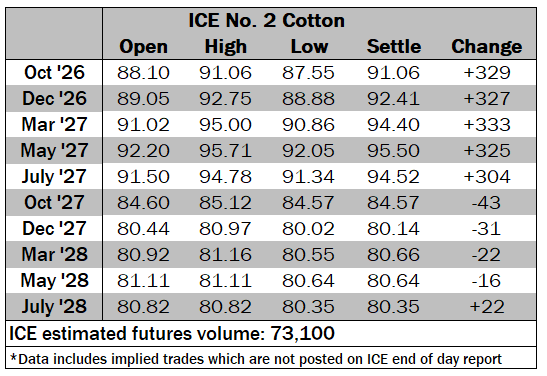
Task: Click the July '27 row label
Action: pyautogui.click(x=54, y=177)
